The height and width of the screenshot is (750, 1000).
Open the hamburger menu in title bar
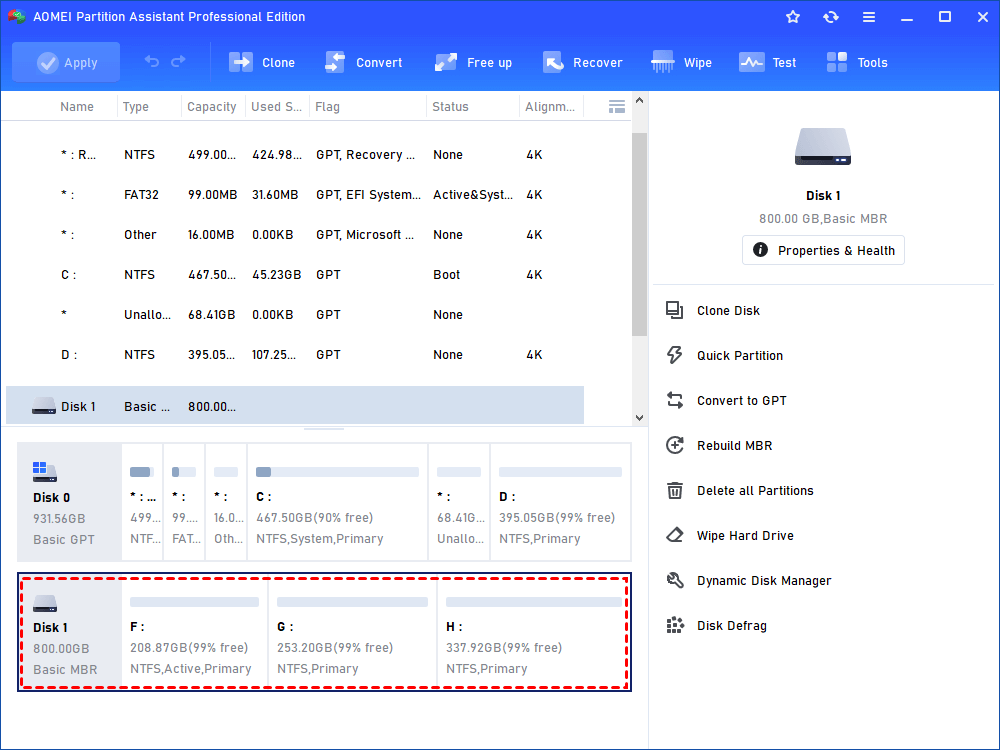point(869,17)
